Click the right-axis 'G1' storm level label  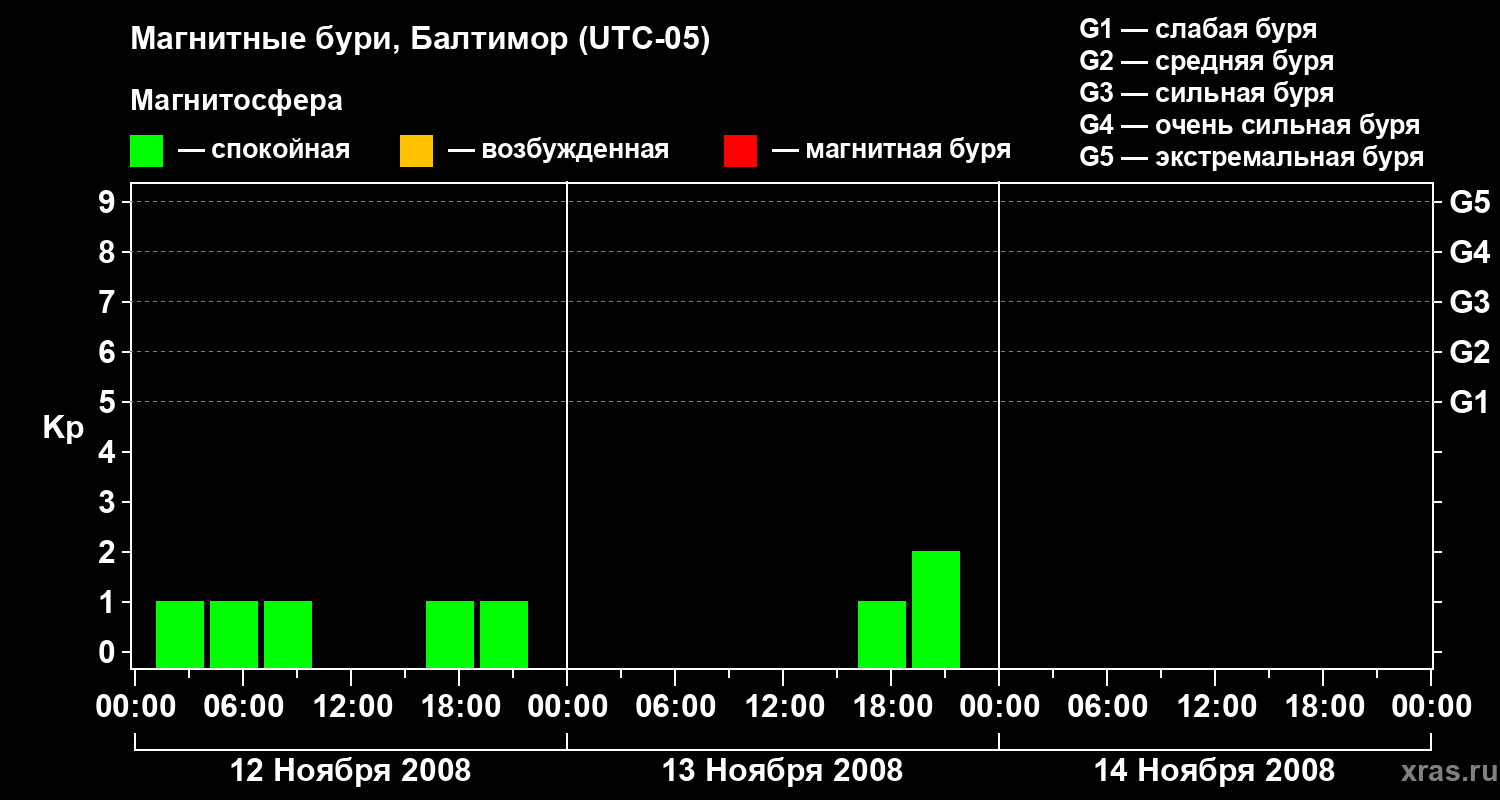tap(1469, 403)
